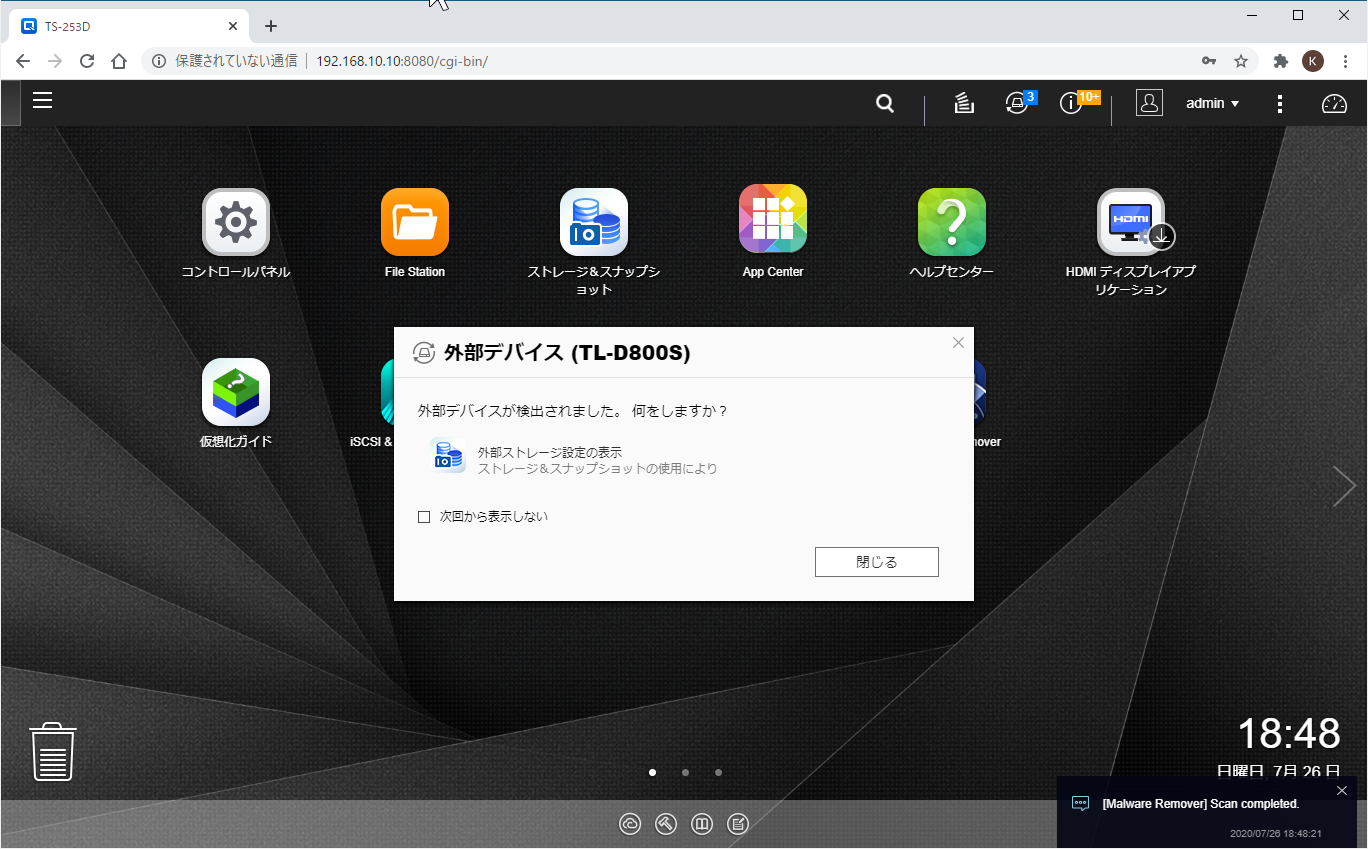Expand next desktop page with right arrow

tap(1344, 486)
